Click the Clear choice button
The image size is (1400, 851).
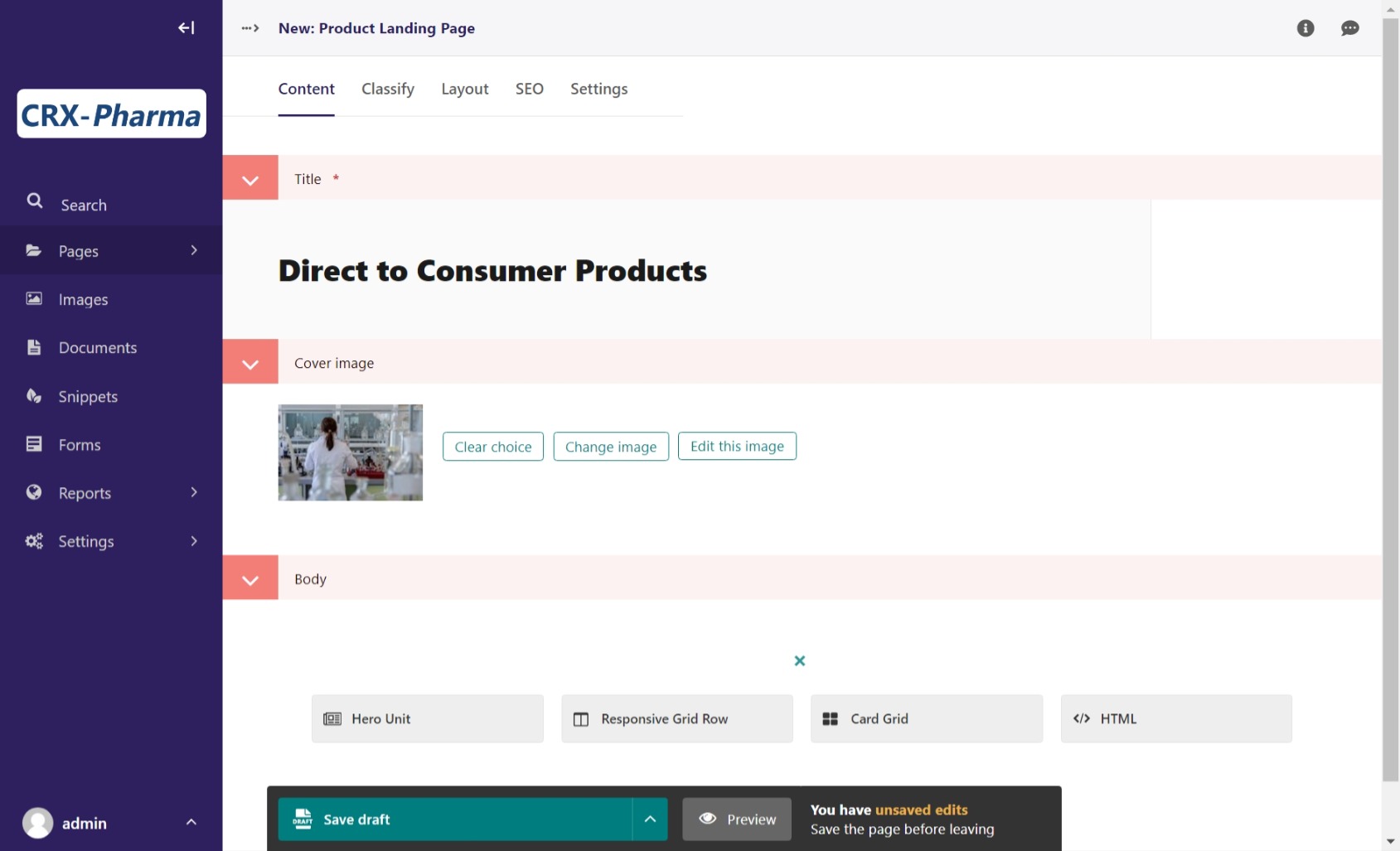pyautogui.click(x=493, y=447)
